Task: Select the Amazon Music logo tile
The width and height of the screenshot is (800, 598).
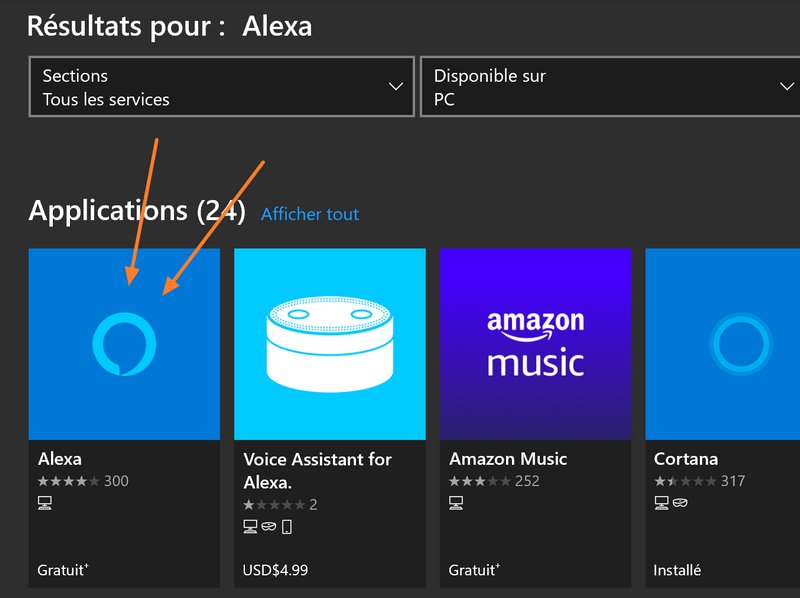Action: tap(535, 344)
